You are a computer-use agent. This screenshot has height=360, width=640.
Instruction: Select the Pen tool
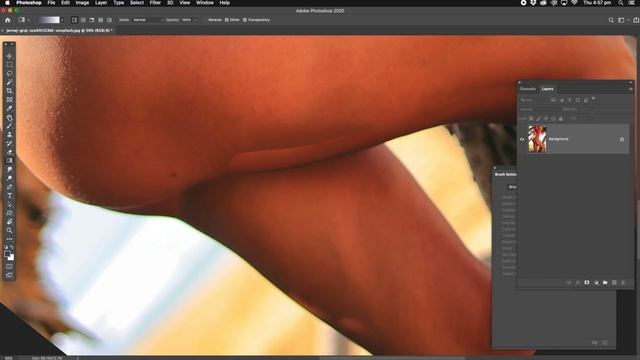[x=9, y=187]
